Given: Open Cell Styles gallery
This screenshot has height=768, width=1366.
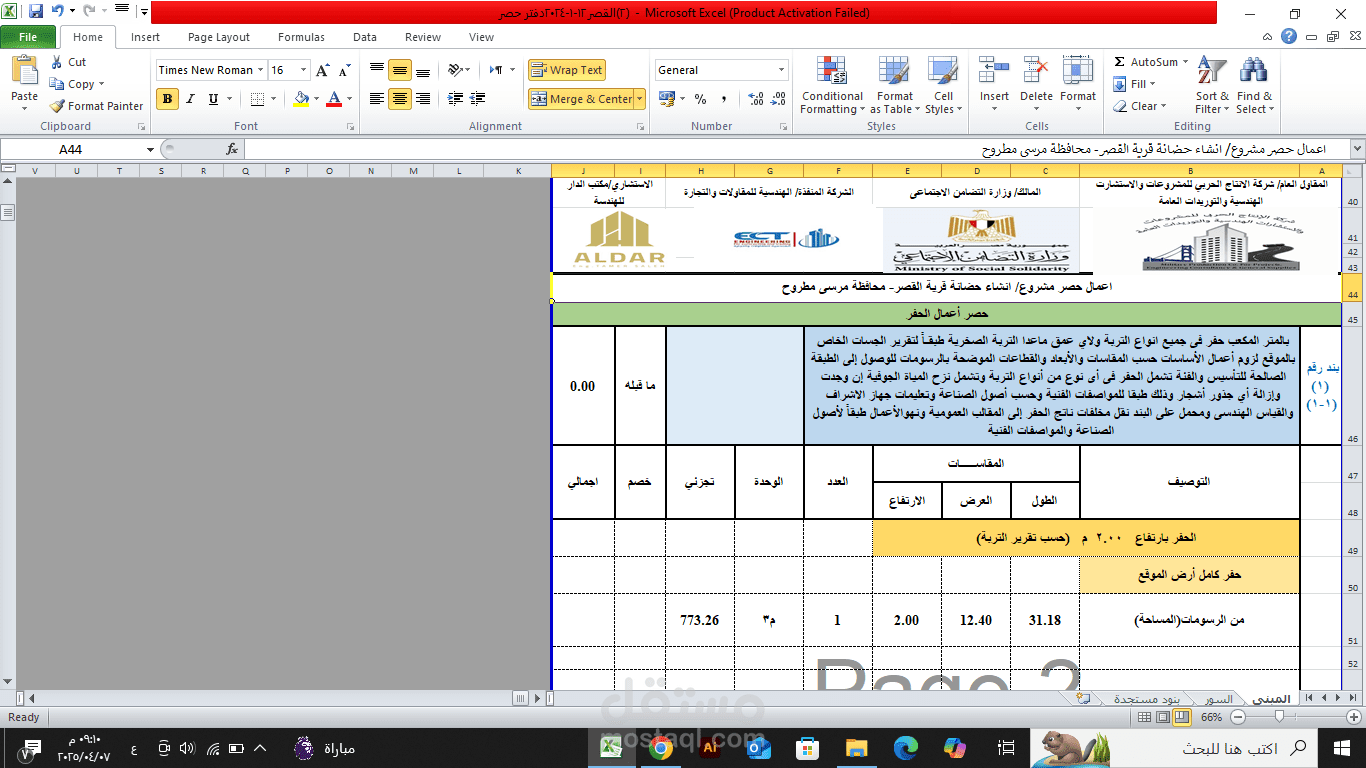Looking at the screenshot, I should (x=943, y=86).
